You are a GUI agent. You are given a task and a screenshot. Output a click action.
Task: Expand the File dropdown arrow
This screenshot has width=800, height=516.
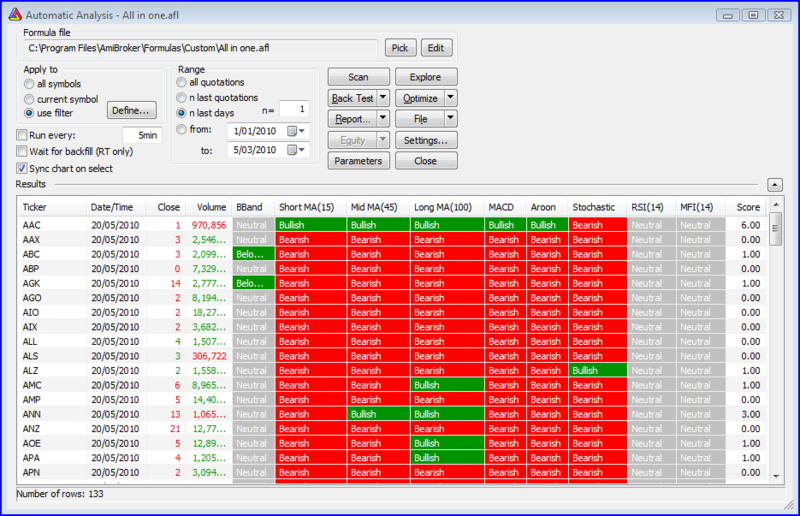tap(451, 119)
